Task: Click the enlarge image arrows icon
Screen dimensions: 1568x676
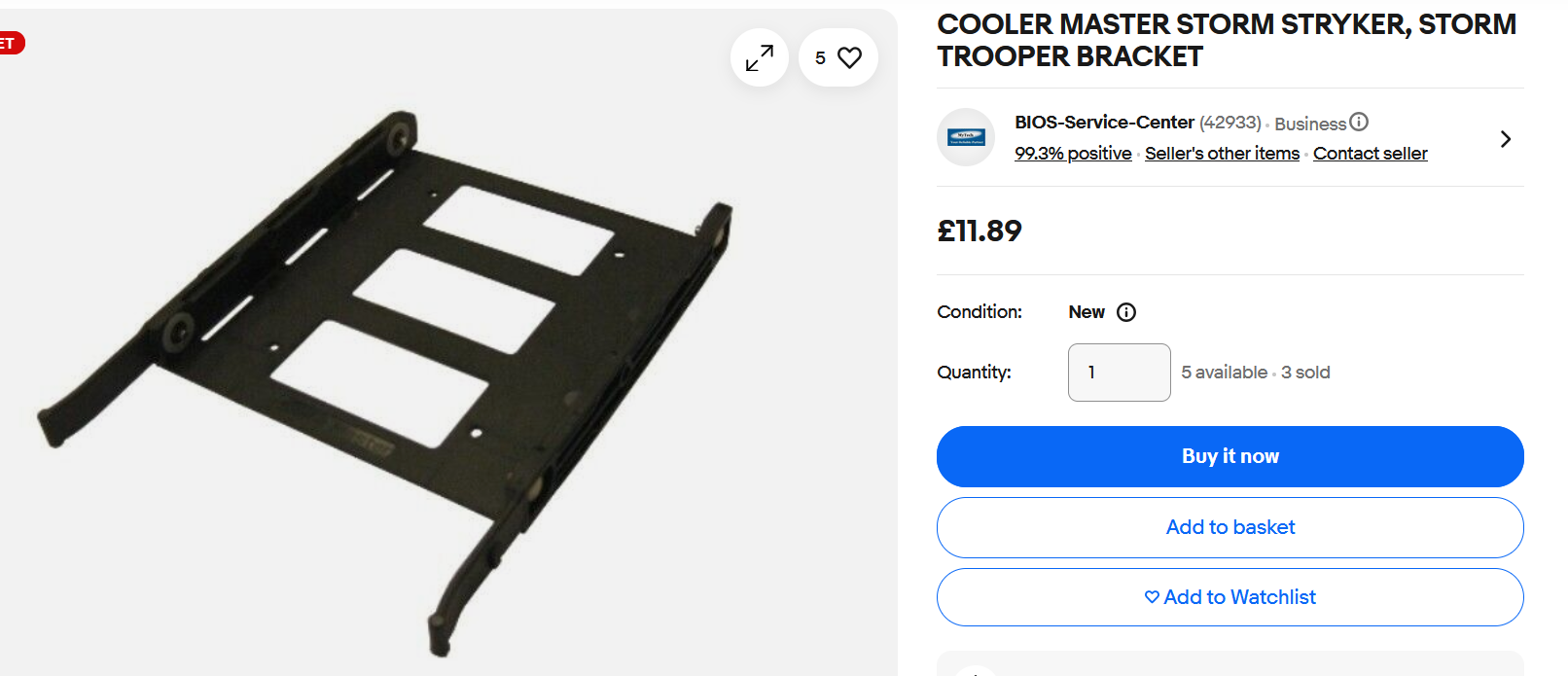Action: tap(759, 58)
